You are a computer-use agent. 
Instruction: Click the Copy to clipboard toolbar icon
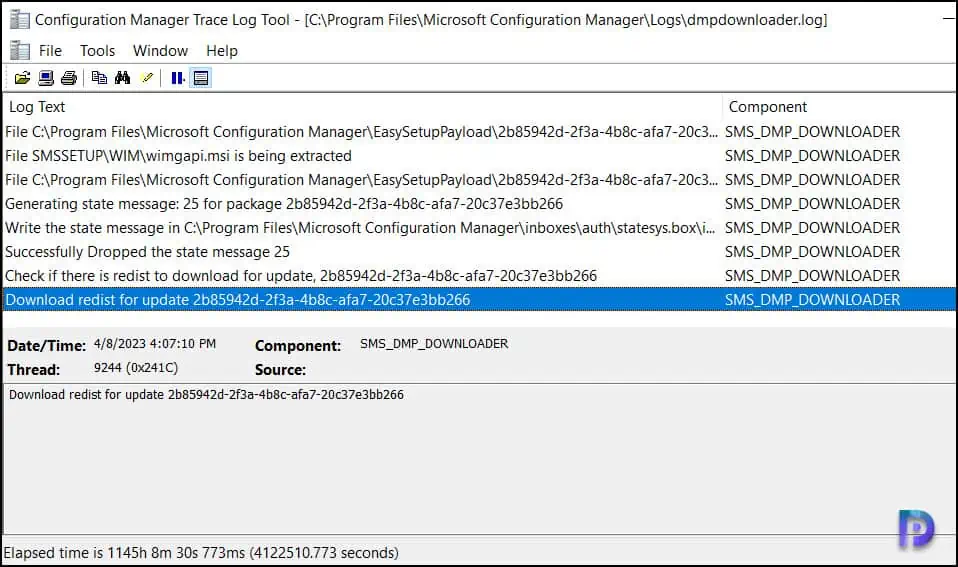pos(99,78)
